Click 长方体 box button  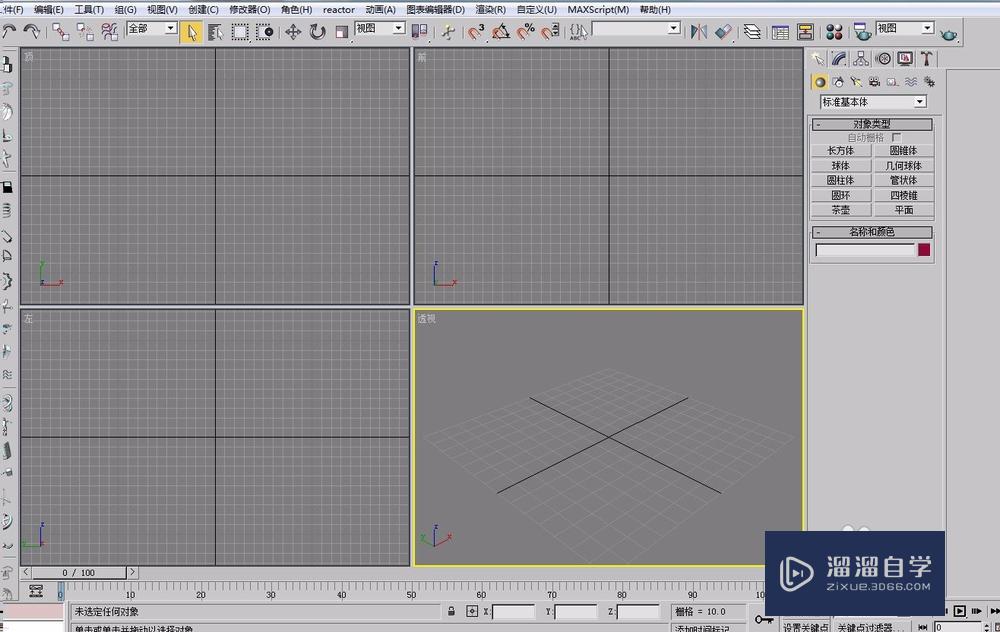click(x=841, y=151)
